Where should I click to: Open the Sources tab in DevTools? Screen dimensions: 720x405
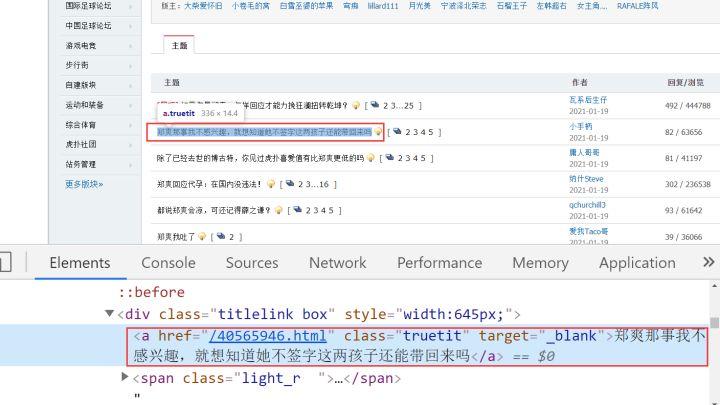252,263
